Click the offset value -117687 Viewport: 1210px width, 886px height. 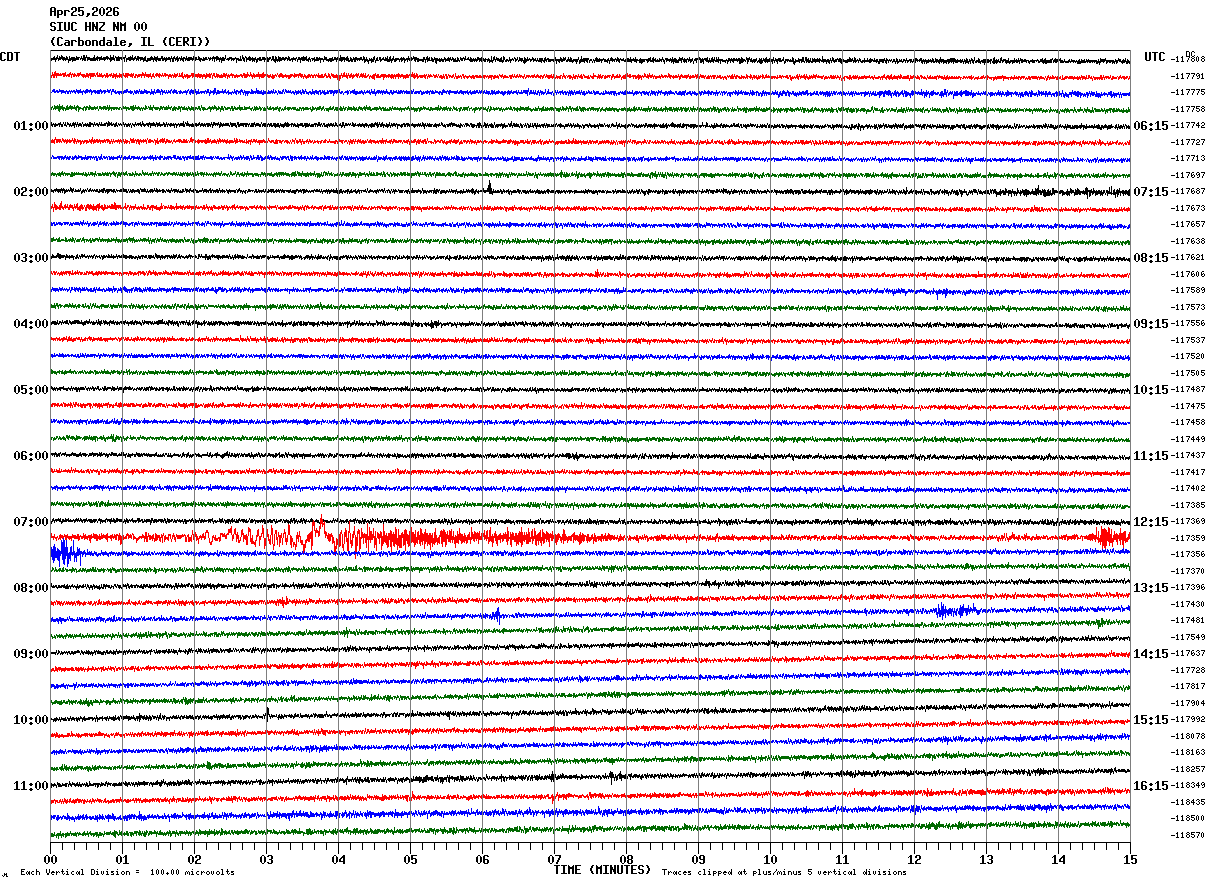[1188, 192]
